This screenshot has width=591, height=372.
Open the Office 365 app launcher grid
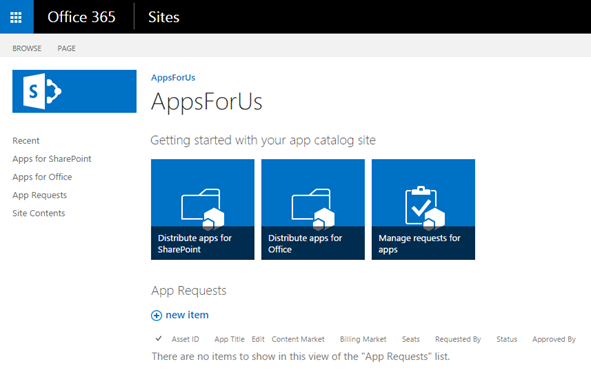[x=16, y=17]
